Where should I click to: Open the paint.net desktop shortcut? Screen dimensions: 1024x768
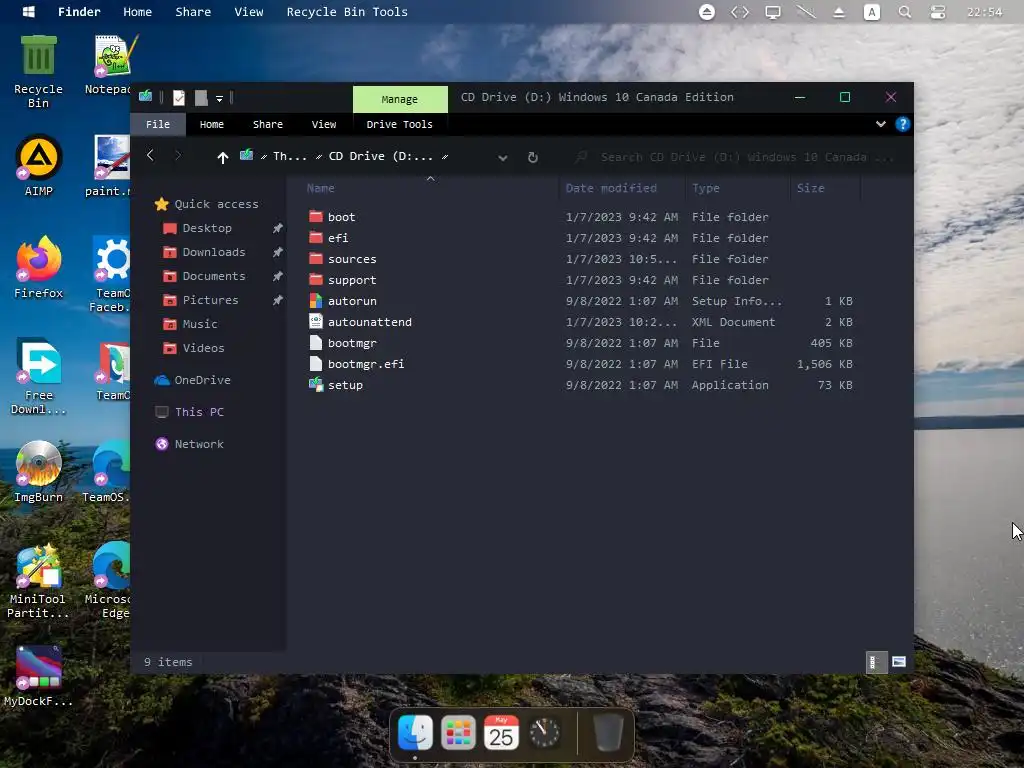point(111,166)
